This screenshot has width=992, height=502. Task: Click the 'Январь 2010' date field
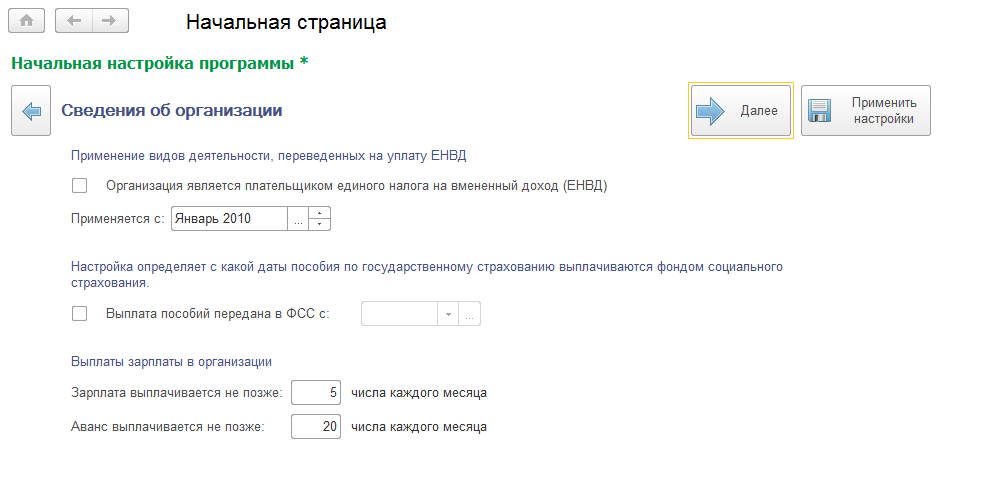(x=229, y=218)
